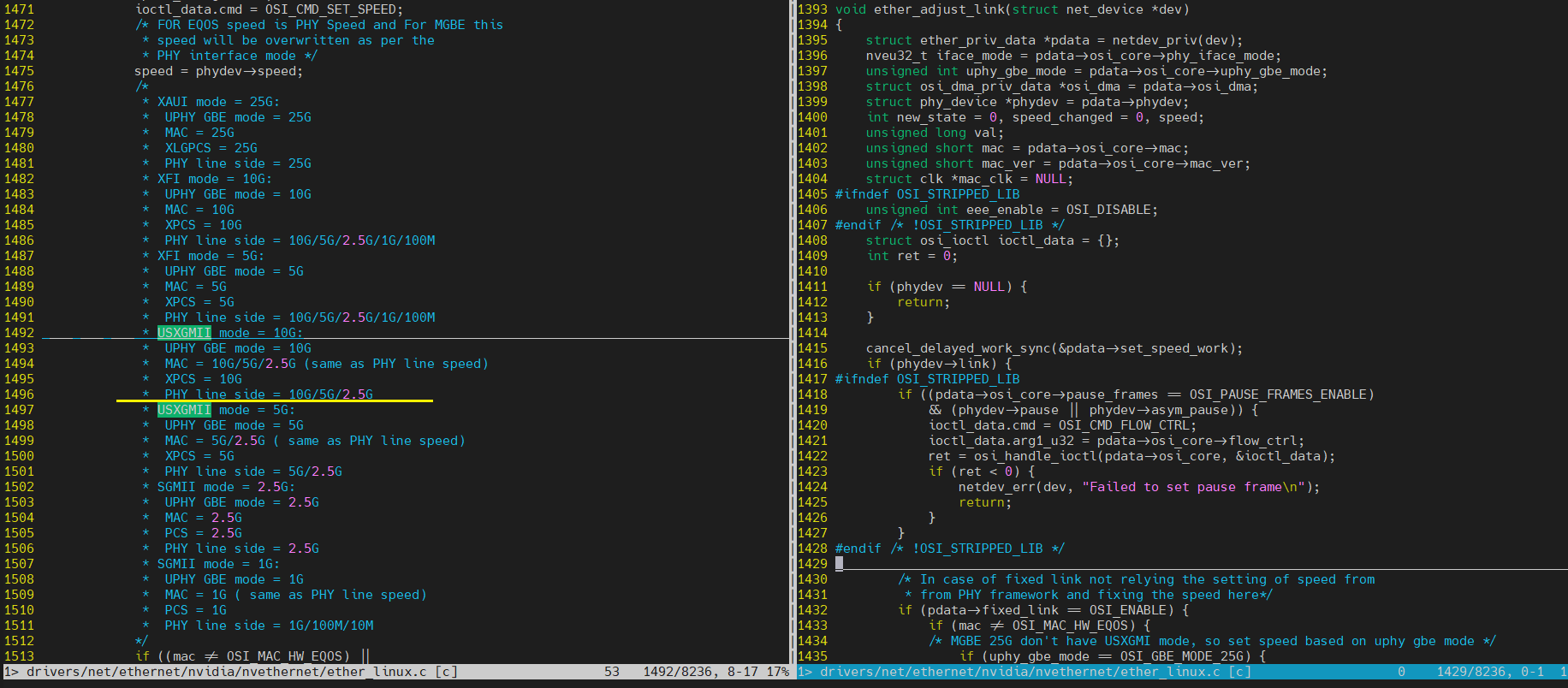Click the 'Failed to set pause frame' error string
The image size is (1568, 688).
click(1194, 487)
